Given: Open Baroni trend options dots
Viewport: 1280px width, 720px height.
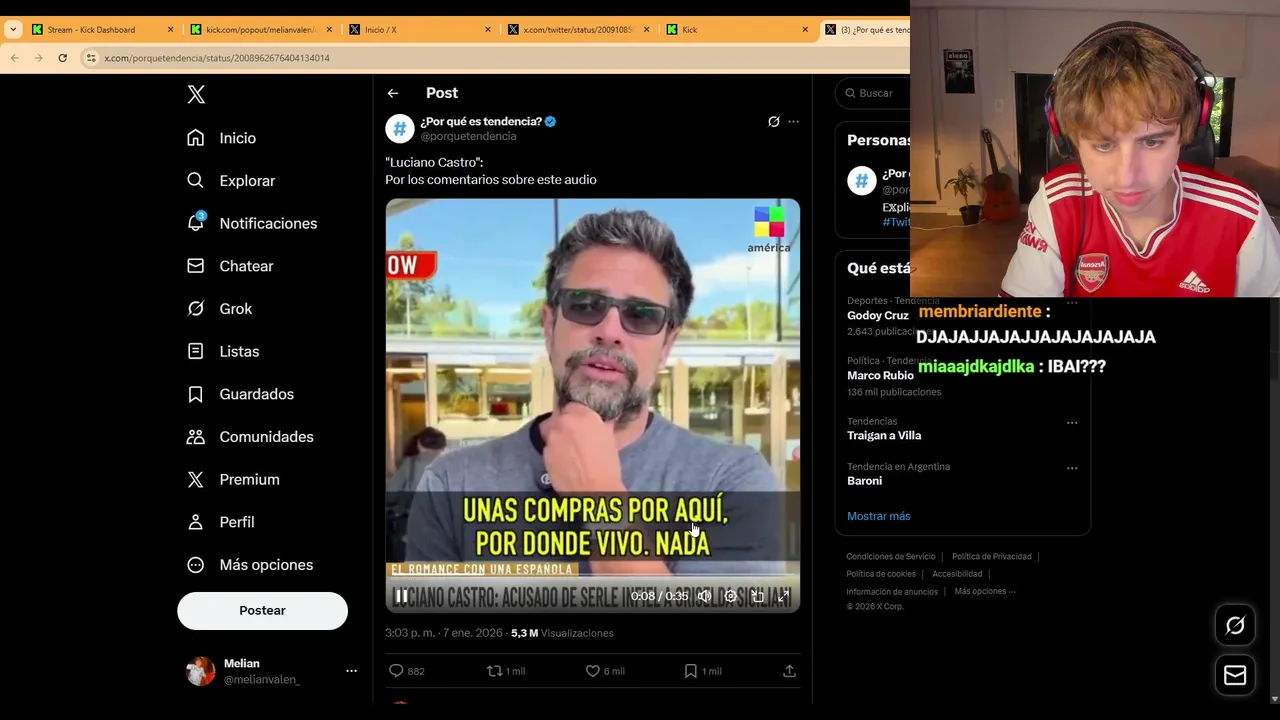Looking at the screenshot, I should pos(1072,468).
